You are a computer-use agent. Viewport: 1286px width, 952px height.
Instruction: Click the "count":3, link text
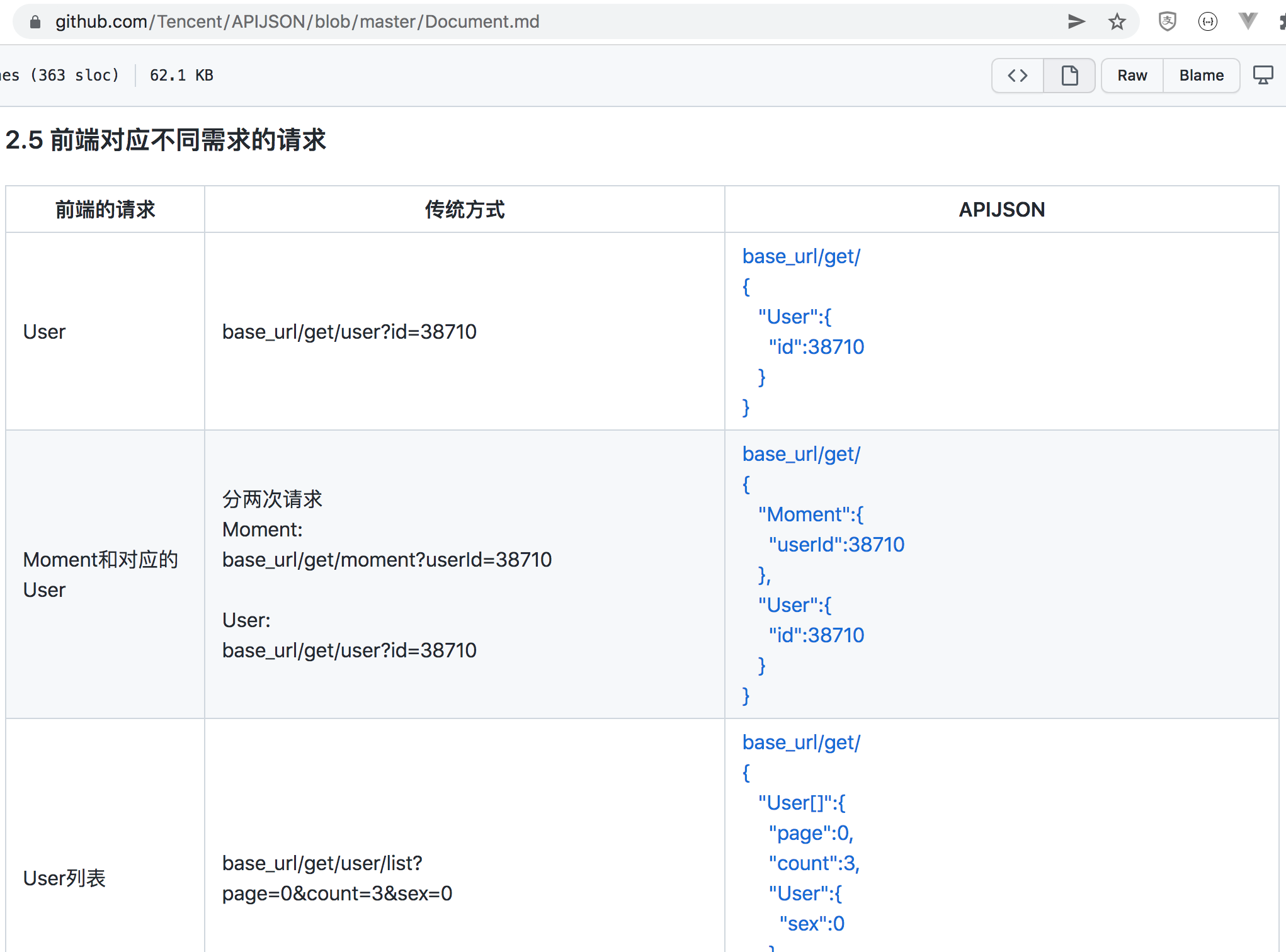coord(814,863)
